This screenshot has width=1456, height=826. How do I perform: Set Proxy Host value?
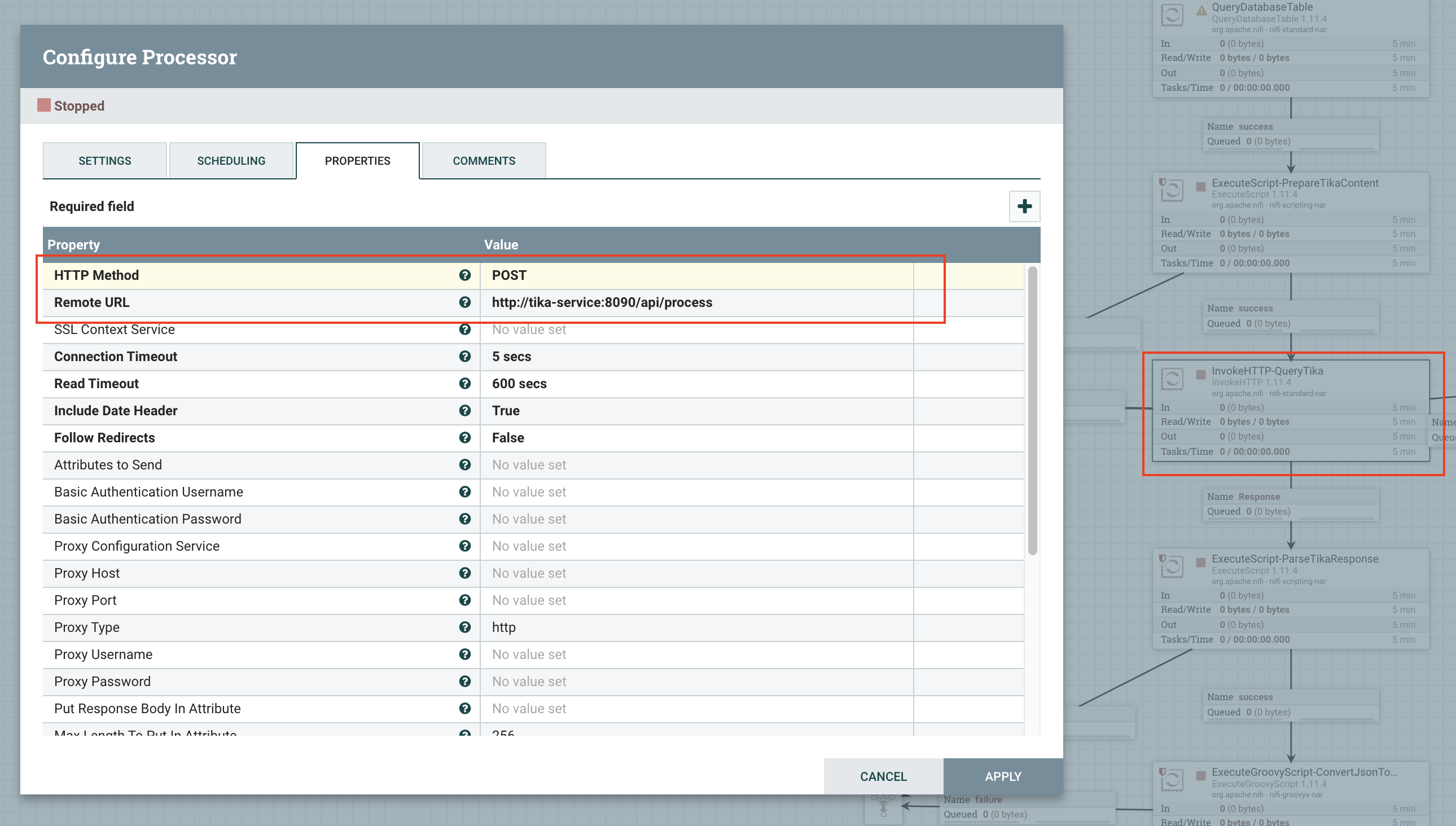[x=697, y=573]
